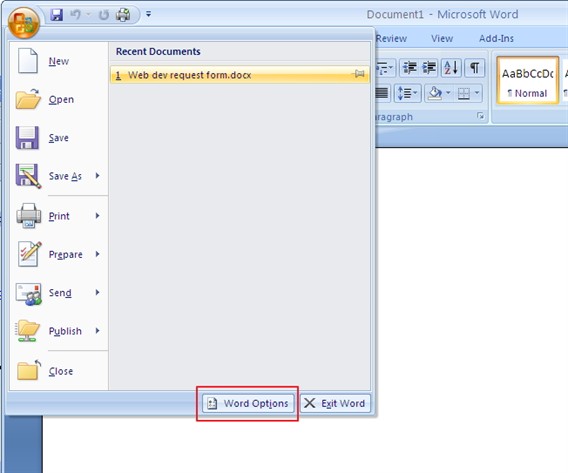568x473 pixels.
Task: Pin Web dev request form.docx to recent list
Action: click(x=359, y=74)
